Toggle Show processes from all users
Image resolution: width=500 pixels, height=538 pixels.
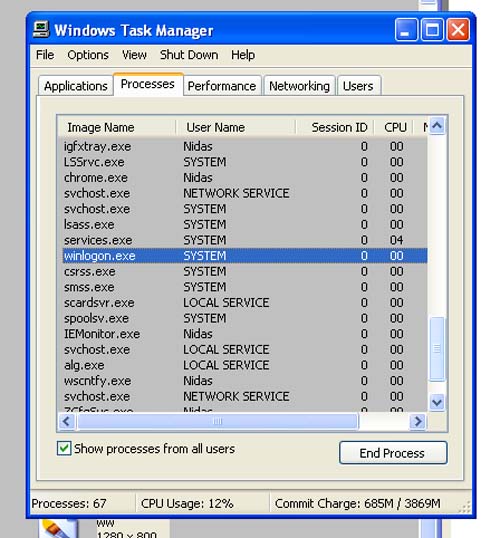(64, 448)
